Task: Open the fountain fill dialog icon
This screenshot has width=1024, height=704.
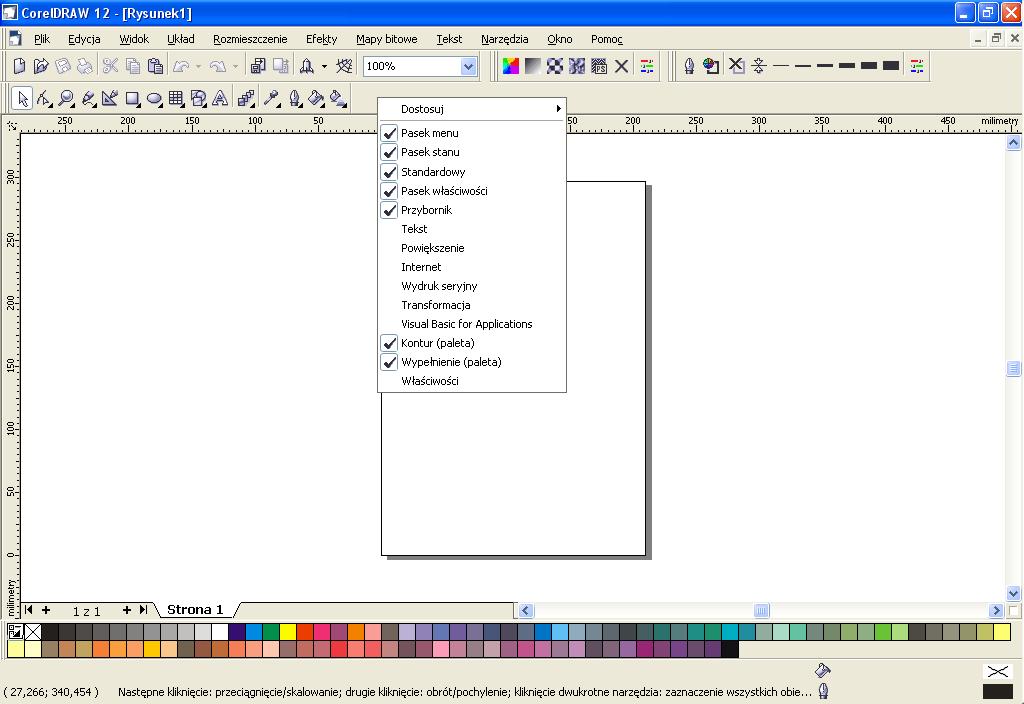Action: coord(533,66)
